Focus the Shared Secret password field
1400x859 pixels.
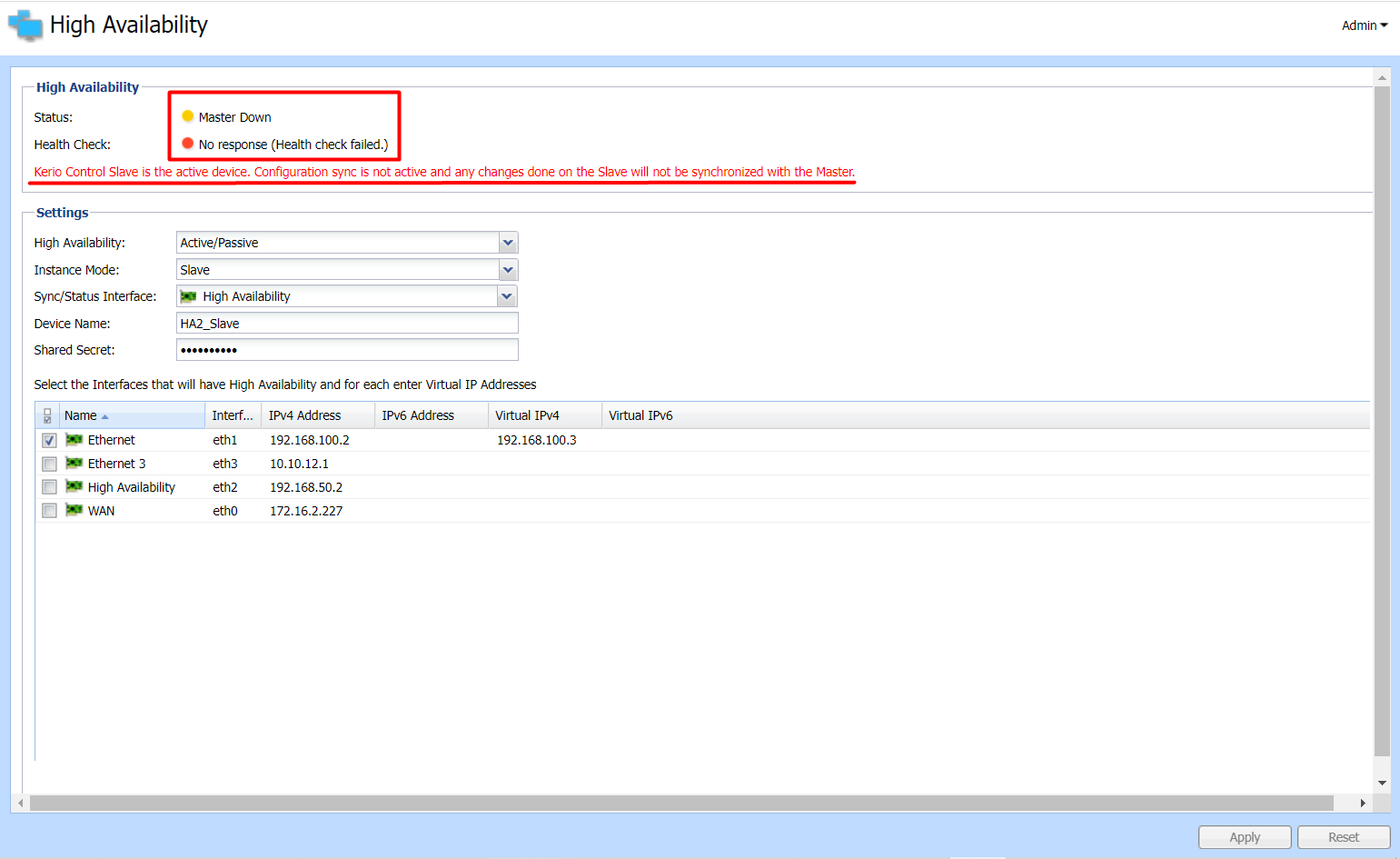point(347,350)
